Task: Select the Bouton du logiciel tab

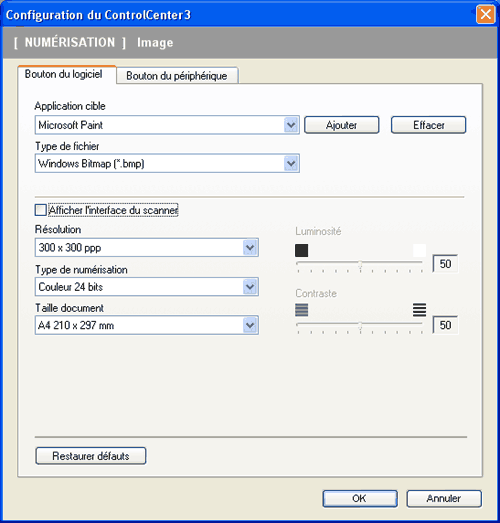Action: pos(64,74)
